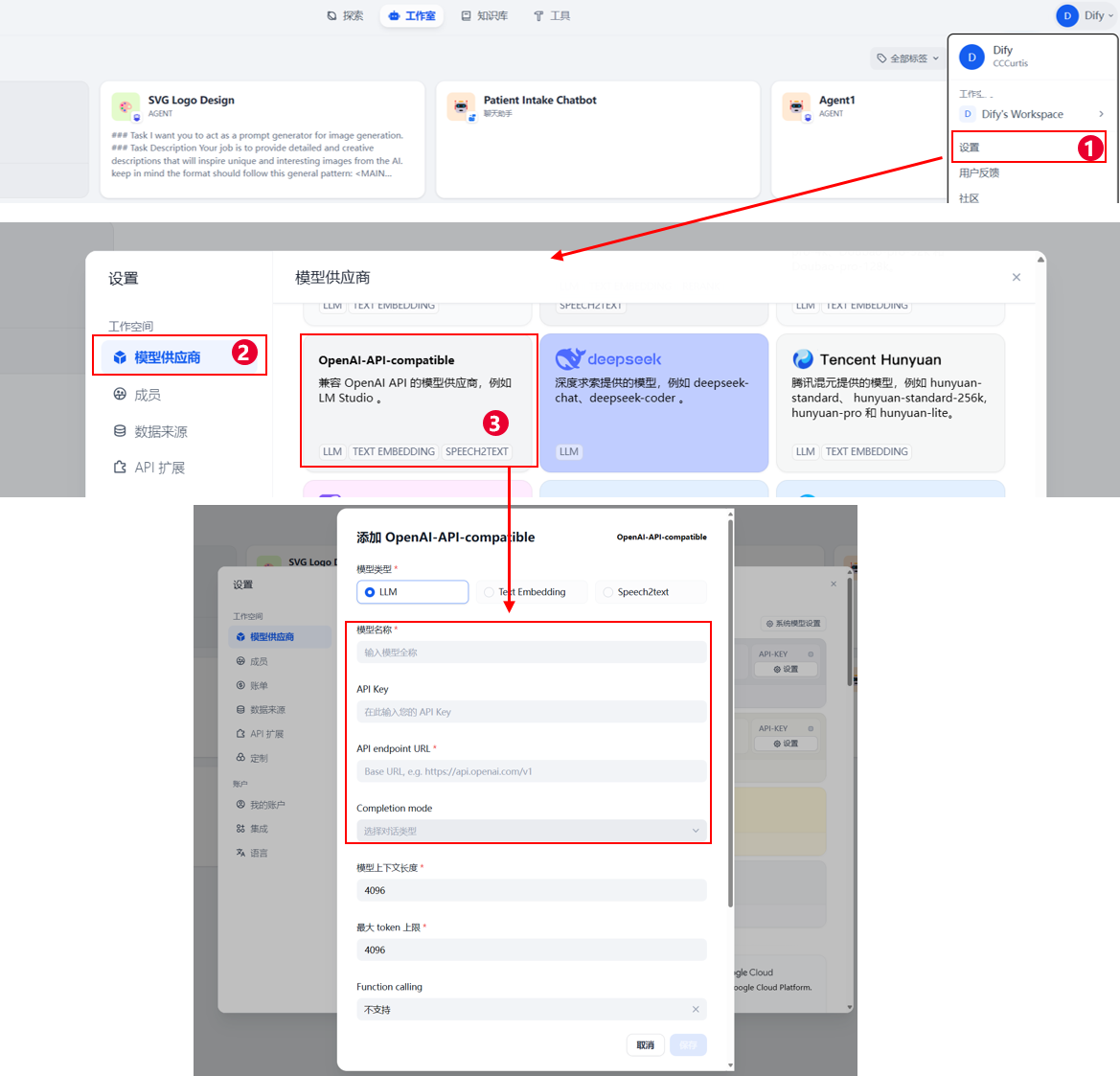Switch to the 知识库 tab
The height and width of the screenshot is (1076, 1120).
[484, 15]
